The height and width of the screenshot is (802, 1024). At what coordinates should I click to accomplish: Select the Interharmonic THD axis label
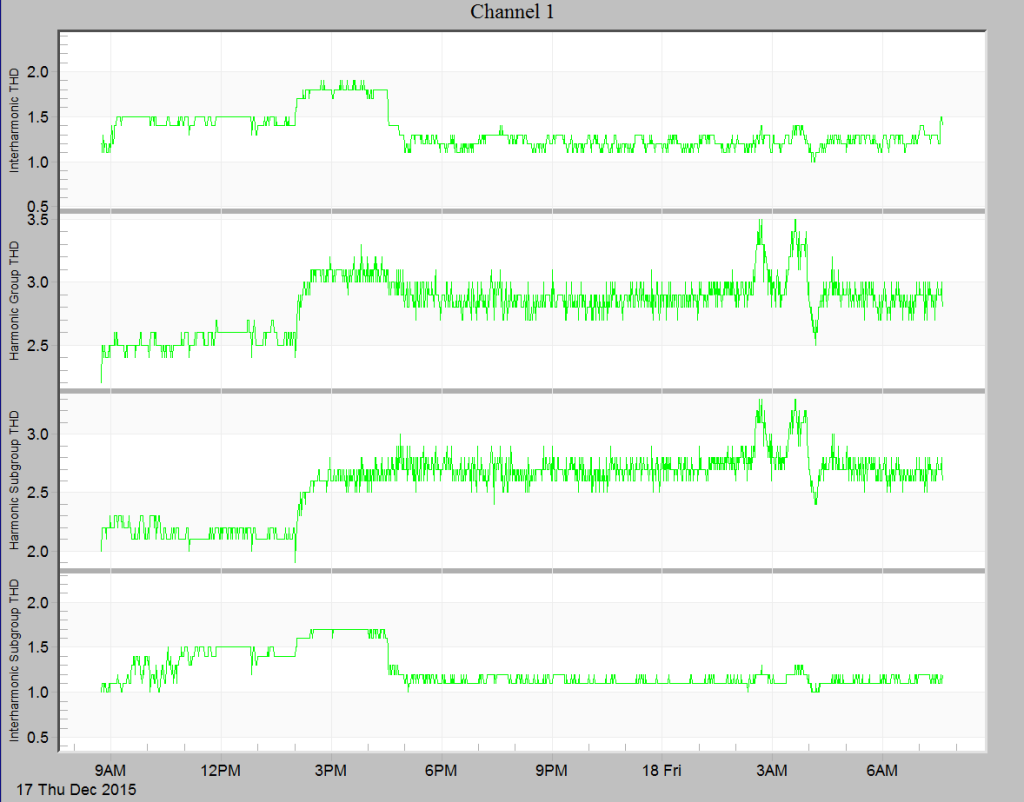15,120
